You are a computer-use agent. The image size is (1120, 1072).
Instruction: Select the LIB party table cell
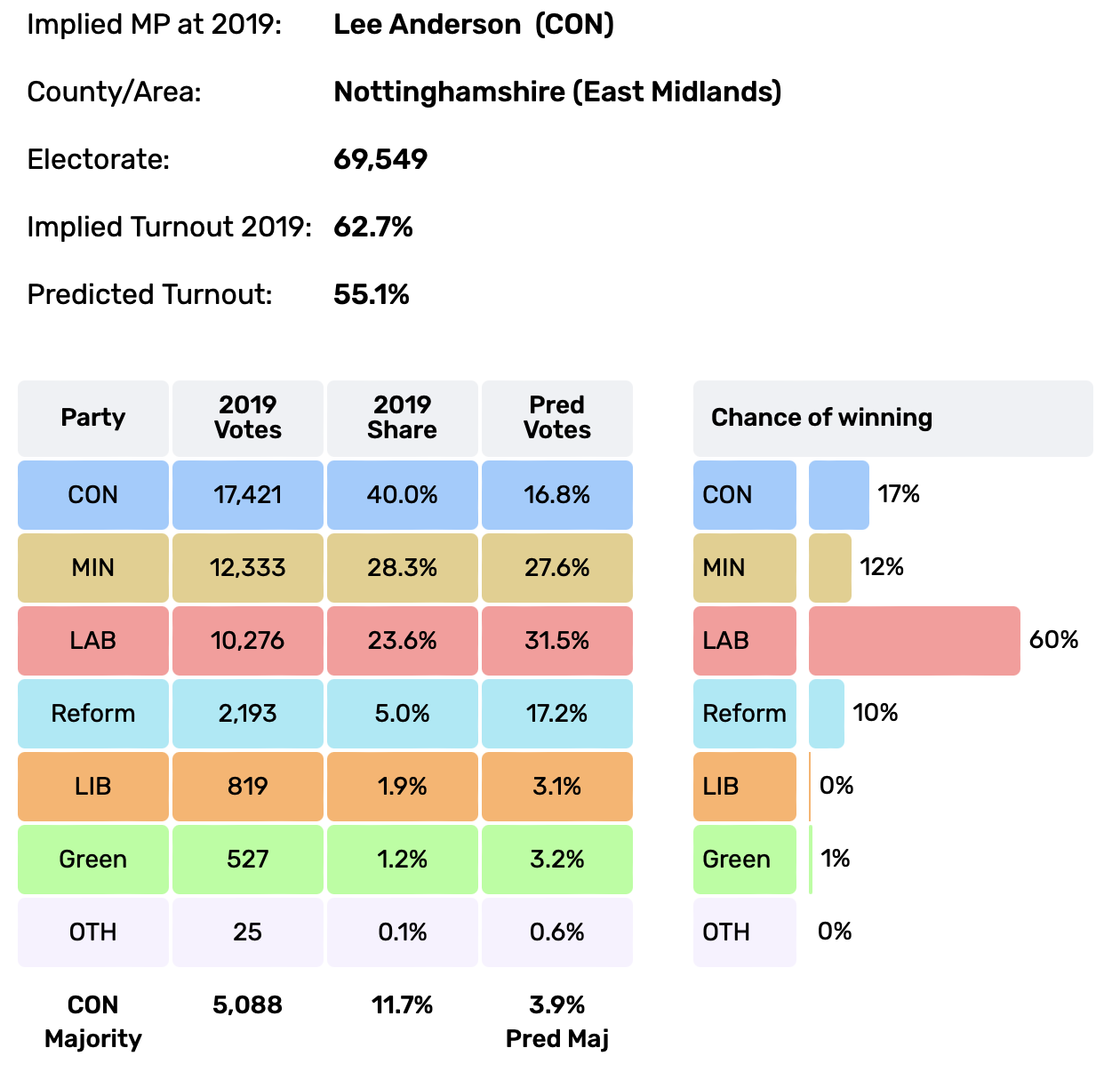(93, 787)
